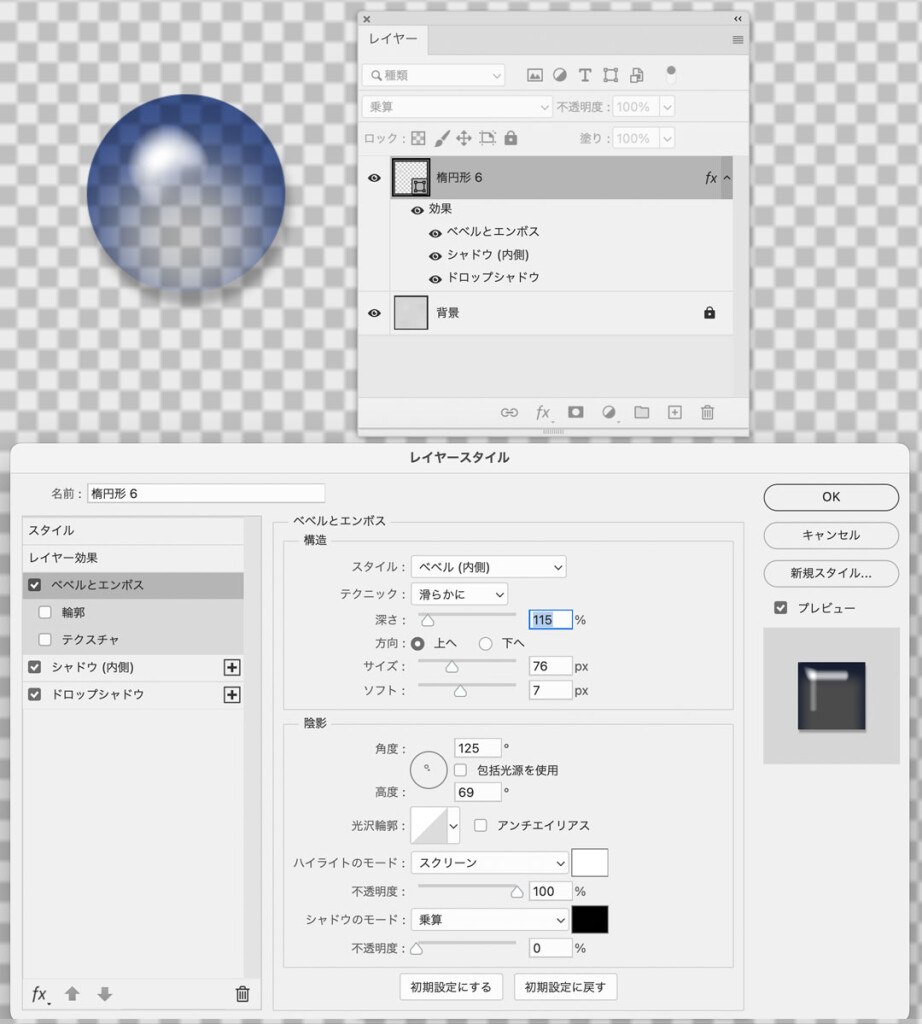The image size is (922, 1024).
Task: Open the 乗算 blend mode dropdown in Layers
Action: point(457,107)
